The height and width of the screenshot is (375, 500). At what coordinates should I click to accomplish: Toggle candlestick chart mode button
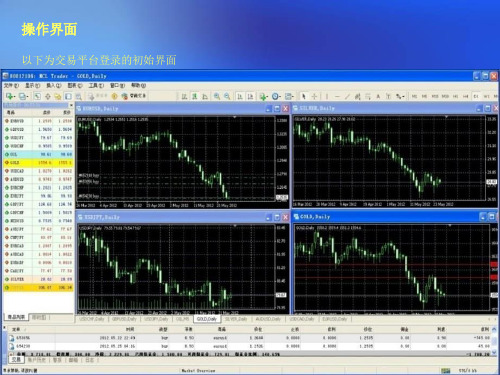pos(195,96)
